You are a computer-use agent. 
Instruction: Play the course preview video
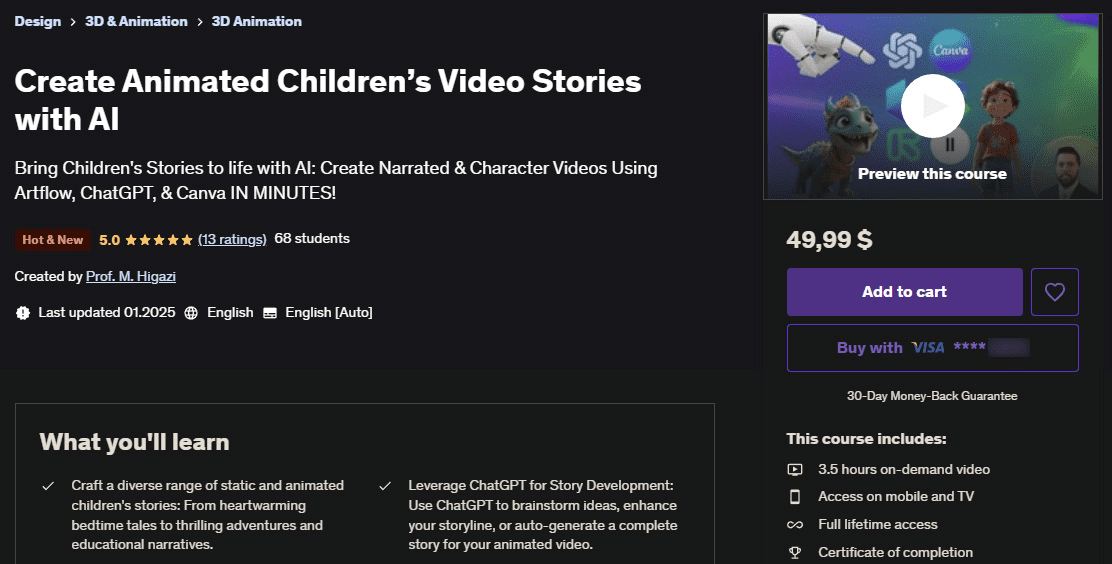tap(932, 105)
